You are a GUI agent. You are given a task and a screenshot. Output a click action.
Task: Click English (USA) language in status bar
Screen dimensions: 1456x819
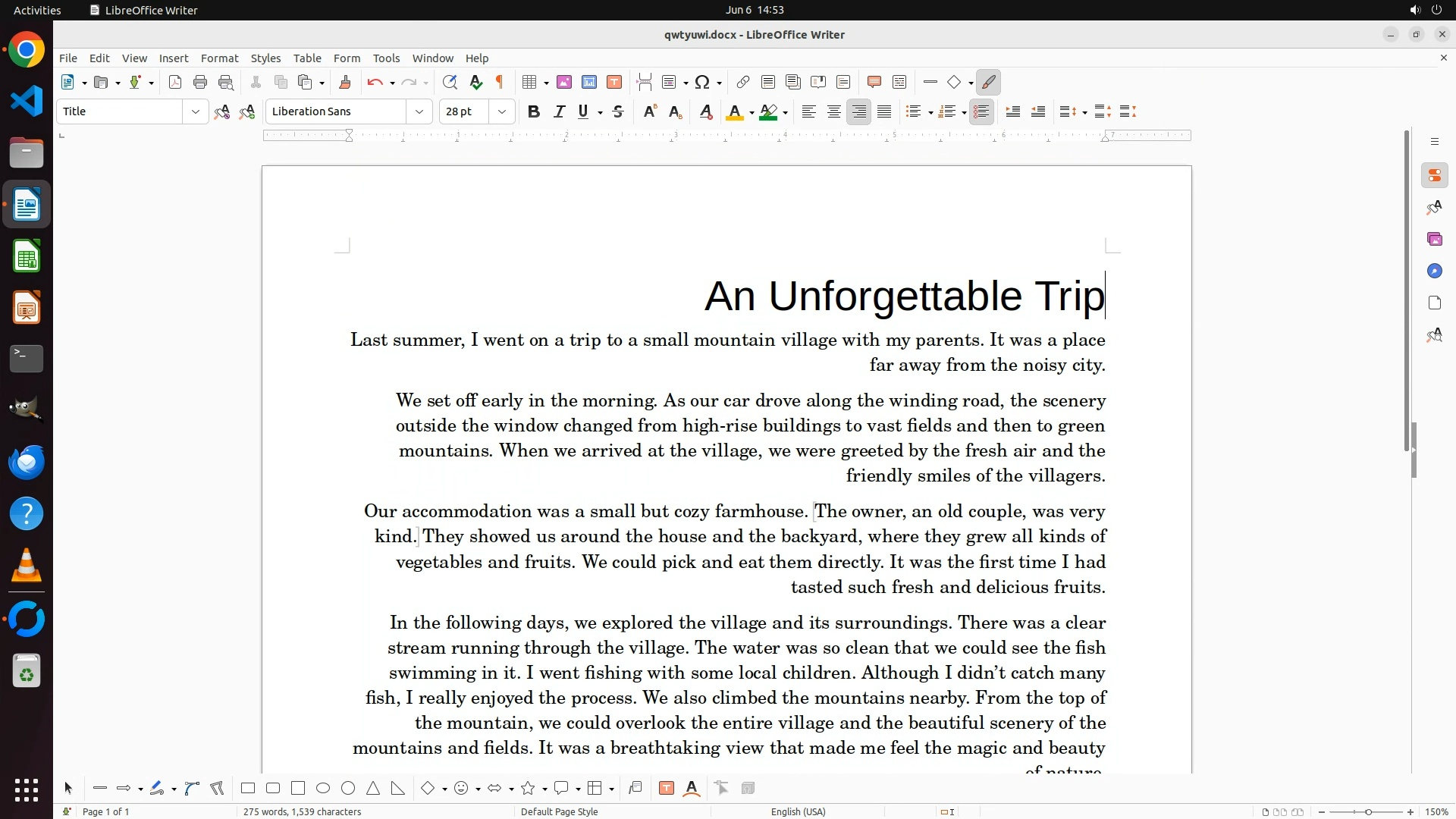click(798, 811)
